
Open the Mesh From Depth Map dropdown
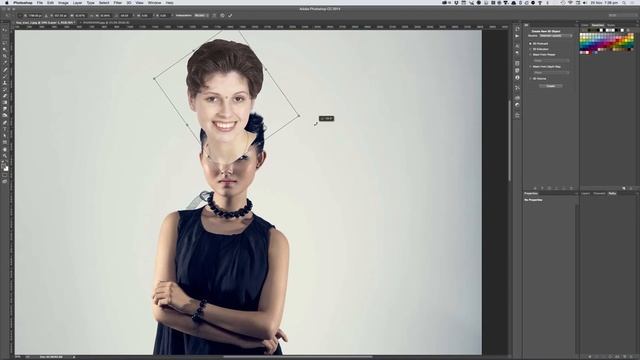point(551,72)
